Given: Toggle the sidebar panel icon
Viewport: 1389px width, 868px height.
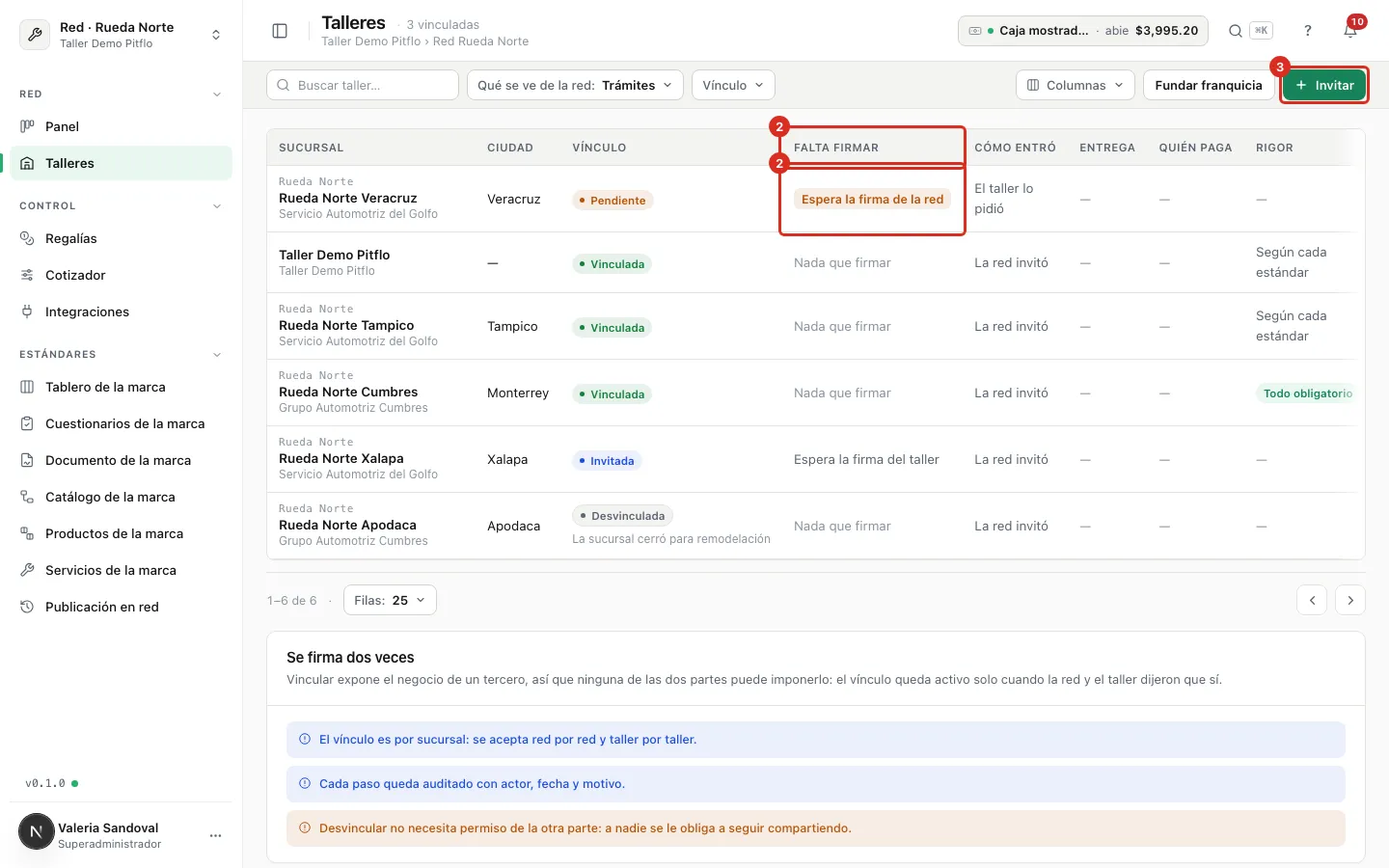Looking at the screenshot, I should (x=280, y=31).
